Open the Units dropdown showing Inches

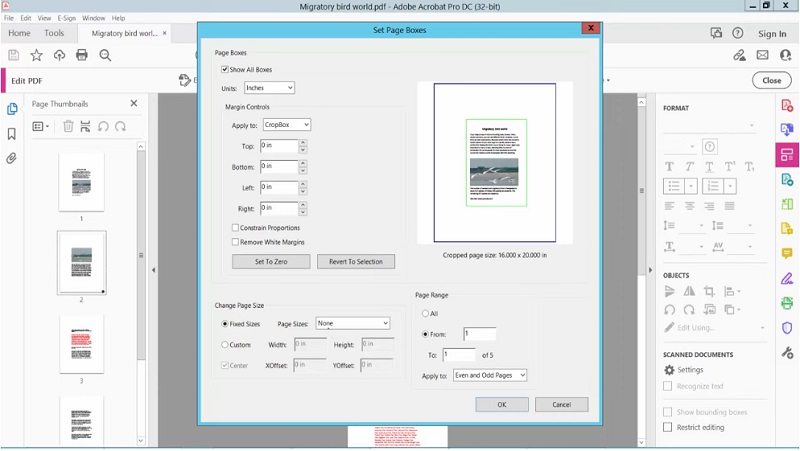click(x=269, y=88)
